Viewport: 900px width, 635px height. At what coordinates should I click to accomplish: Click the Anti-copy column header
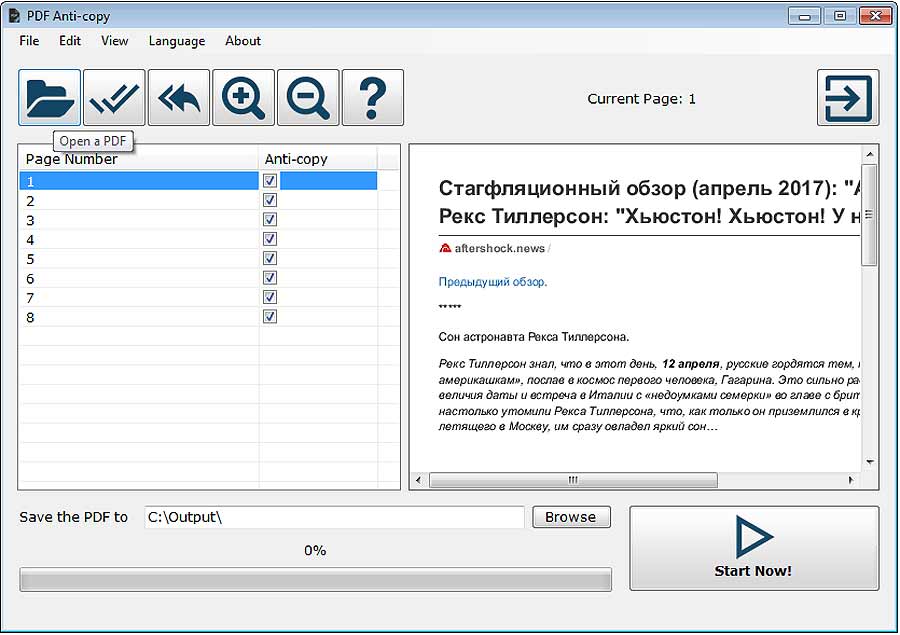tap(318, 159)
